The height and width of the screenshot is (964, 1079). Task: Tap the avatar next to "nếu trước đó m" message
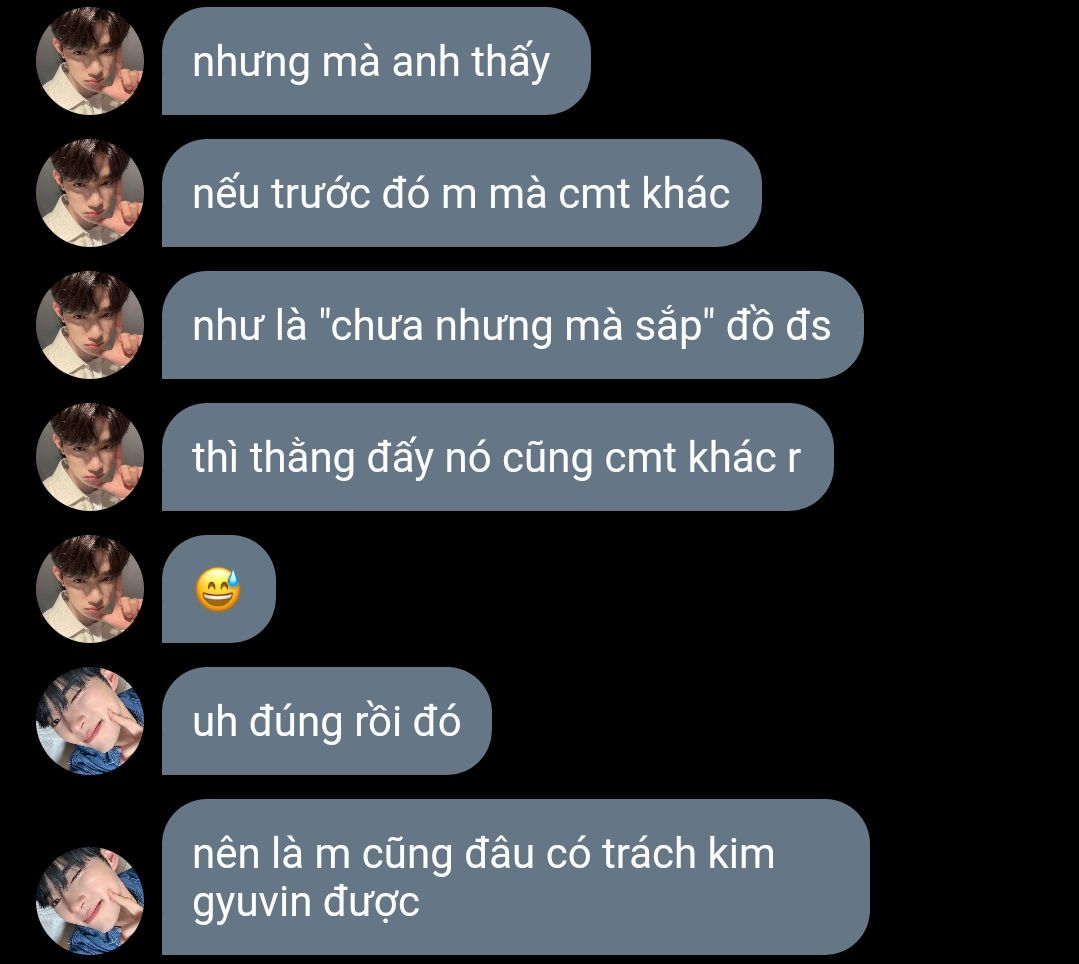click(90, 193)
